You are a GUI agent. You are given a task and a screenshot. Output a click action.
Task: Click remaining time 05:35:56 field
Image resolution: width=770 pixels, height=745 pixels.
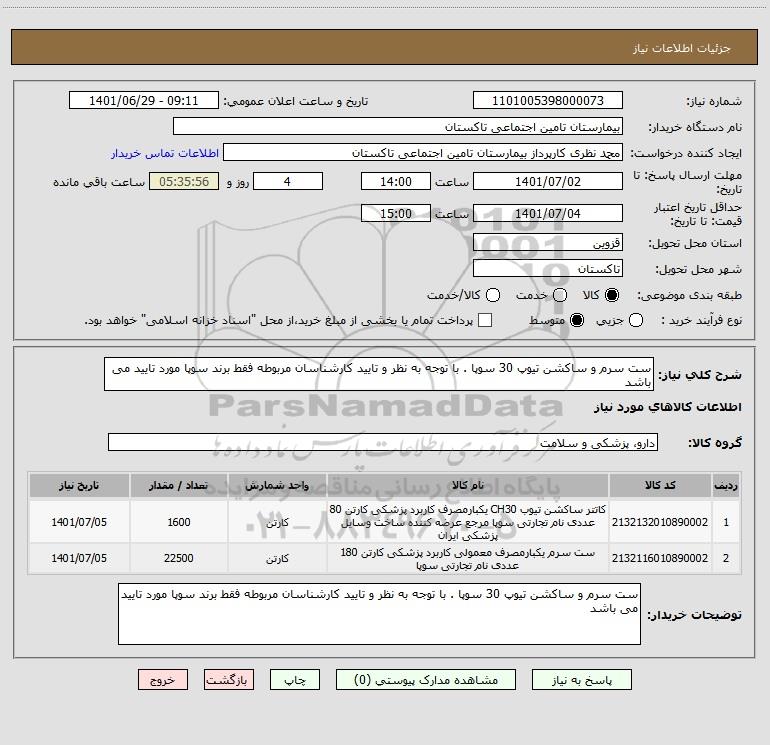pos(184,181)
